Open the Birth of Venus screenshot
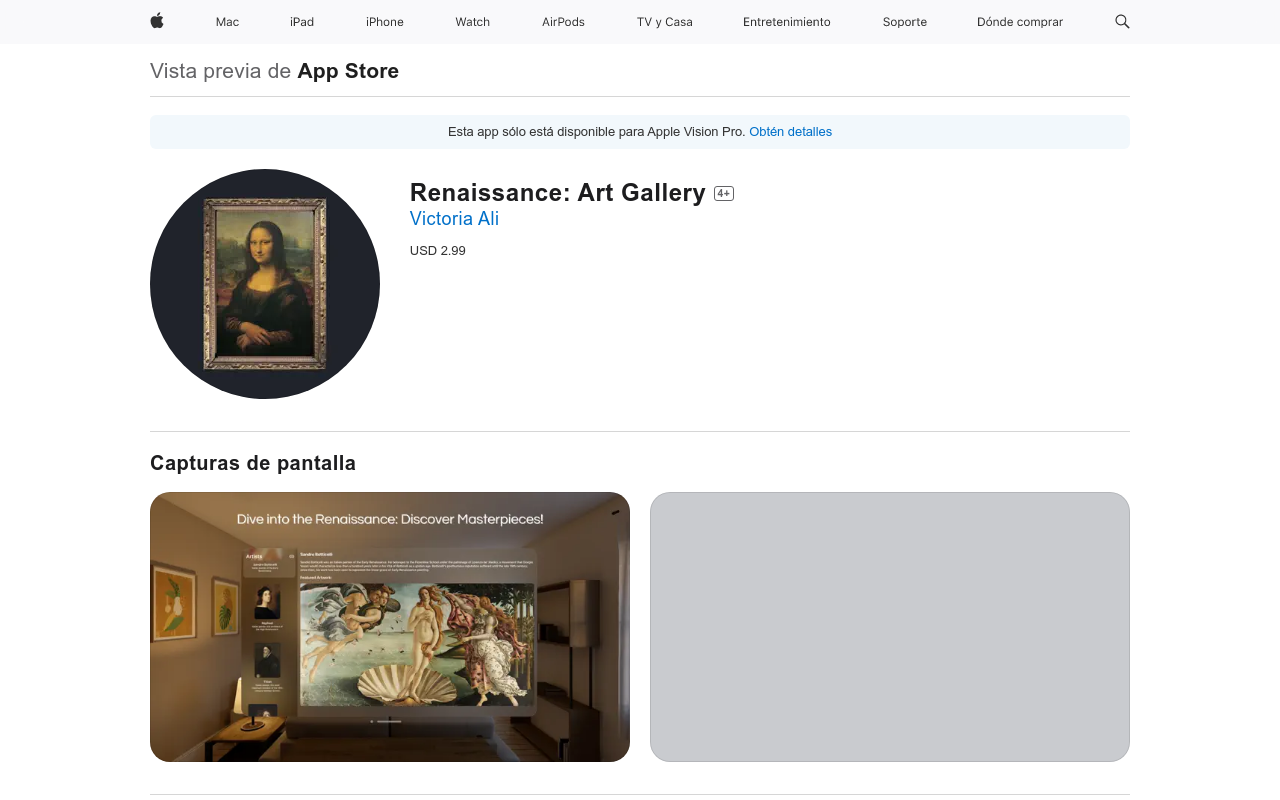 coord(390,627)
